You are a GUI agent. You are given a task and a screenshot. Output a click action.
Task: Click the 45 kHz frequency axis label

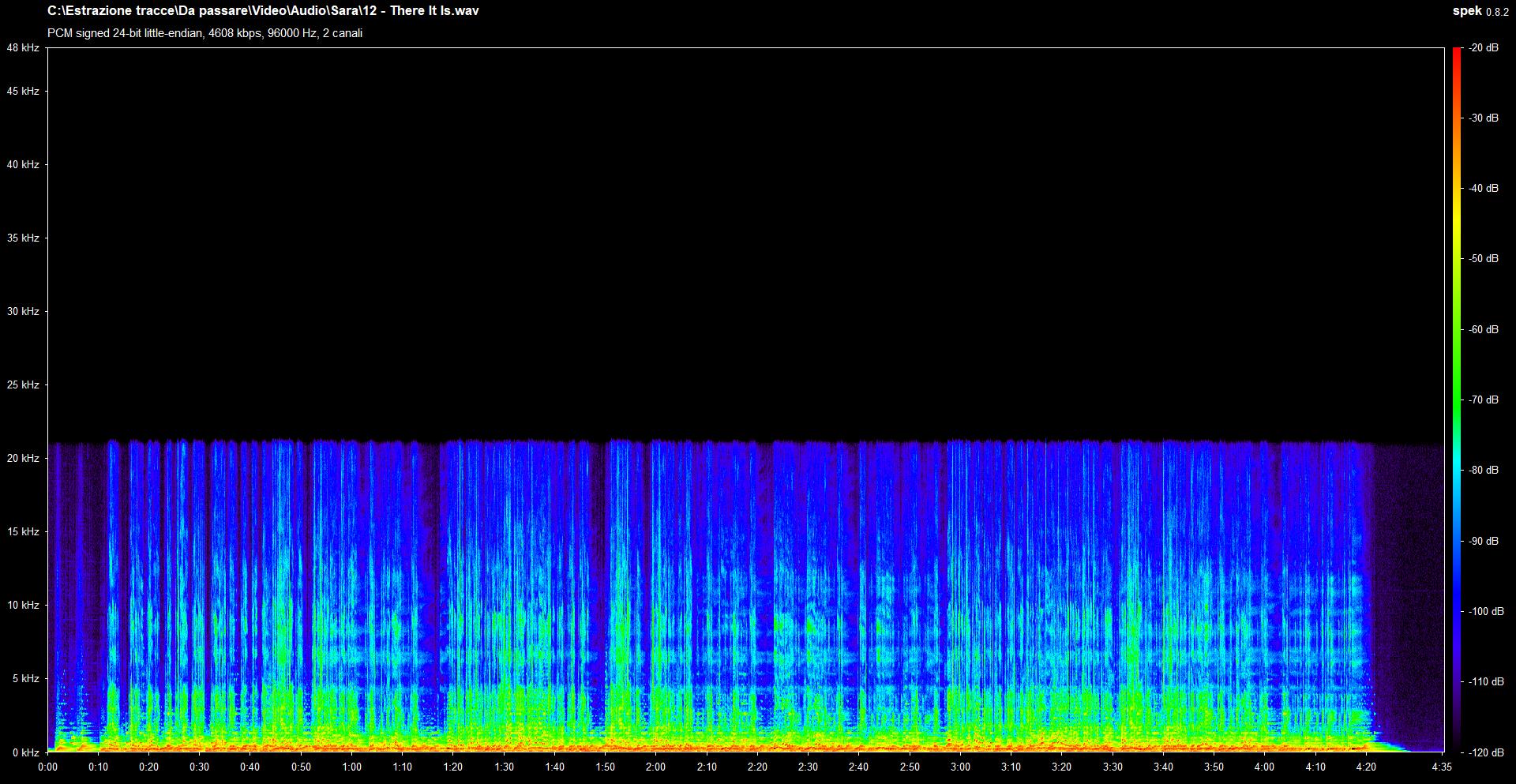click(x=23, y=92)
